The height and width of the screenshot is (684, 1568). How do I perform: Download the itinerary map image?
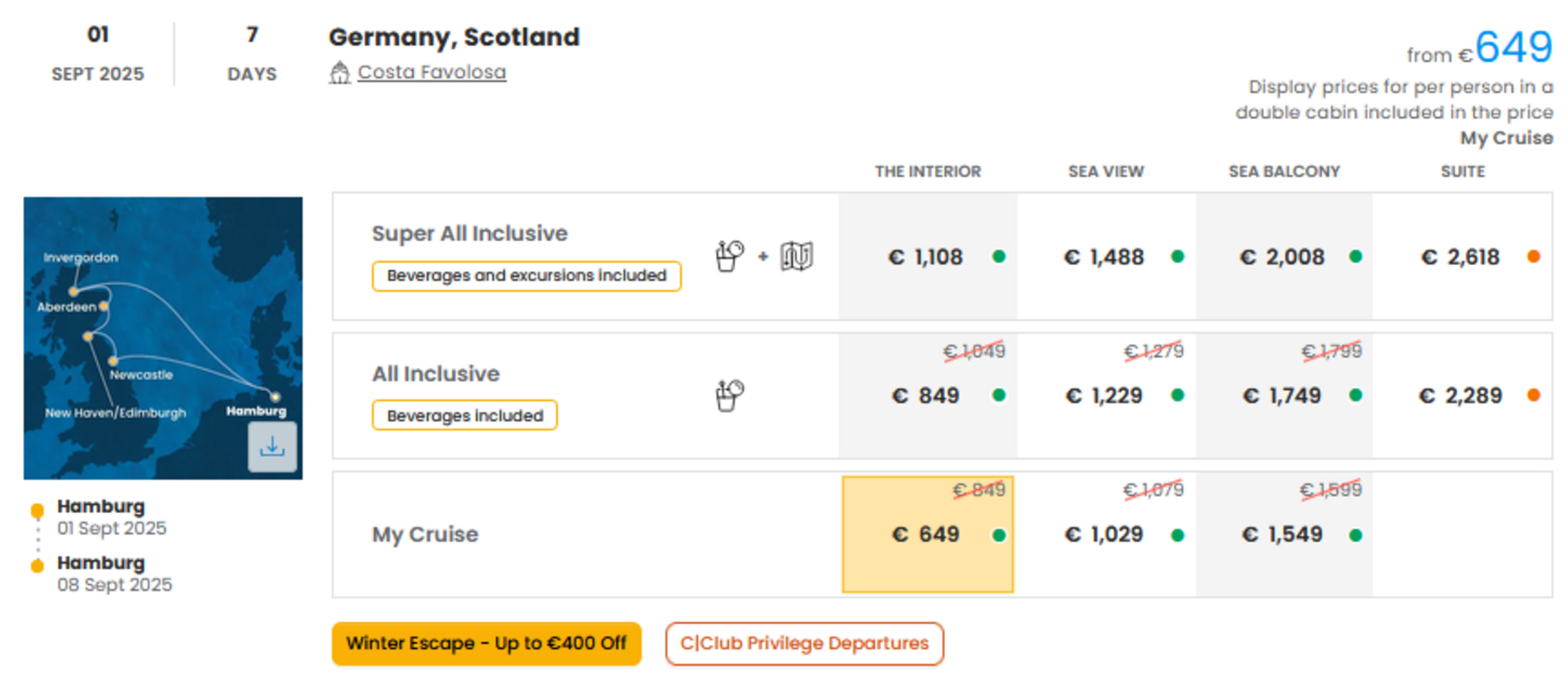[272, 446]
